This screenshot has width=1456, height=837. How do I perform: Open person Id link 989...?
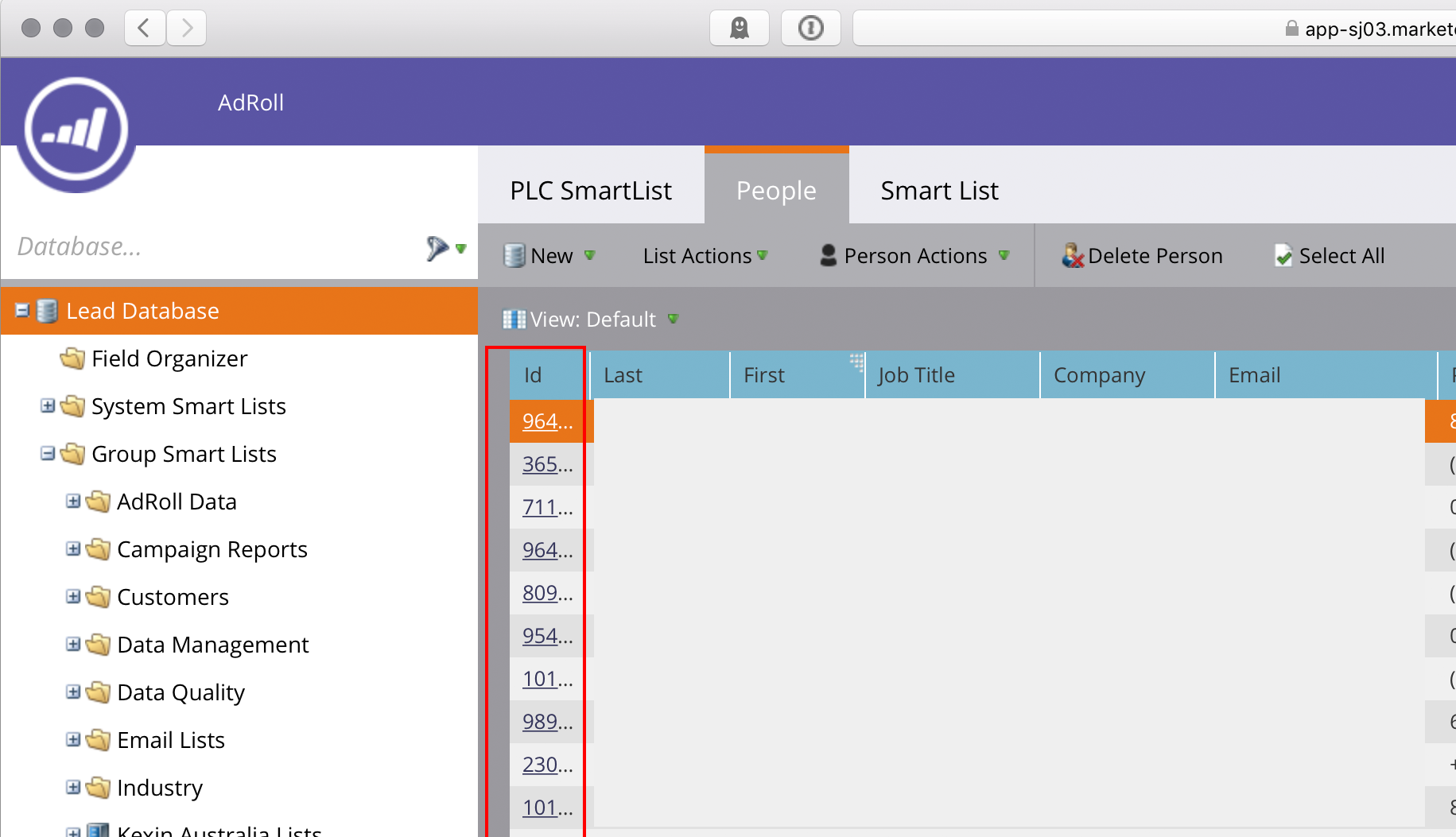(547, 722)
